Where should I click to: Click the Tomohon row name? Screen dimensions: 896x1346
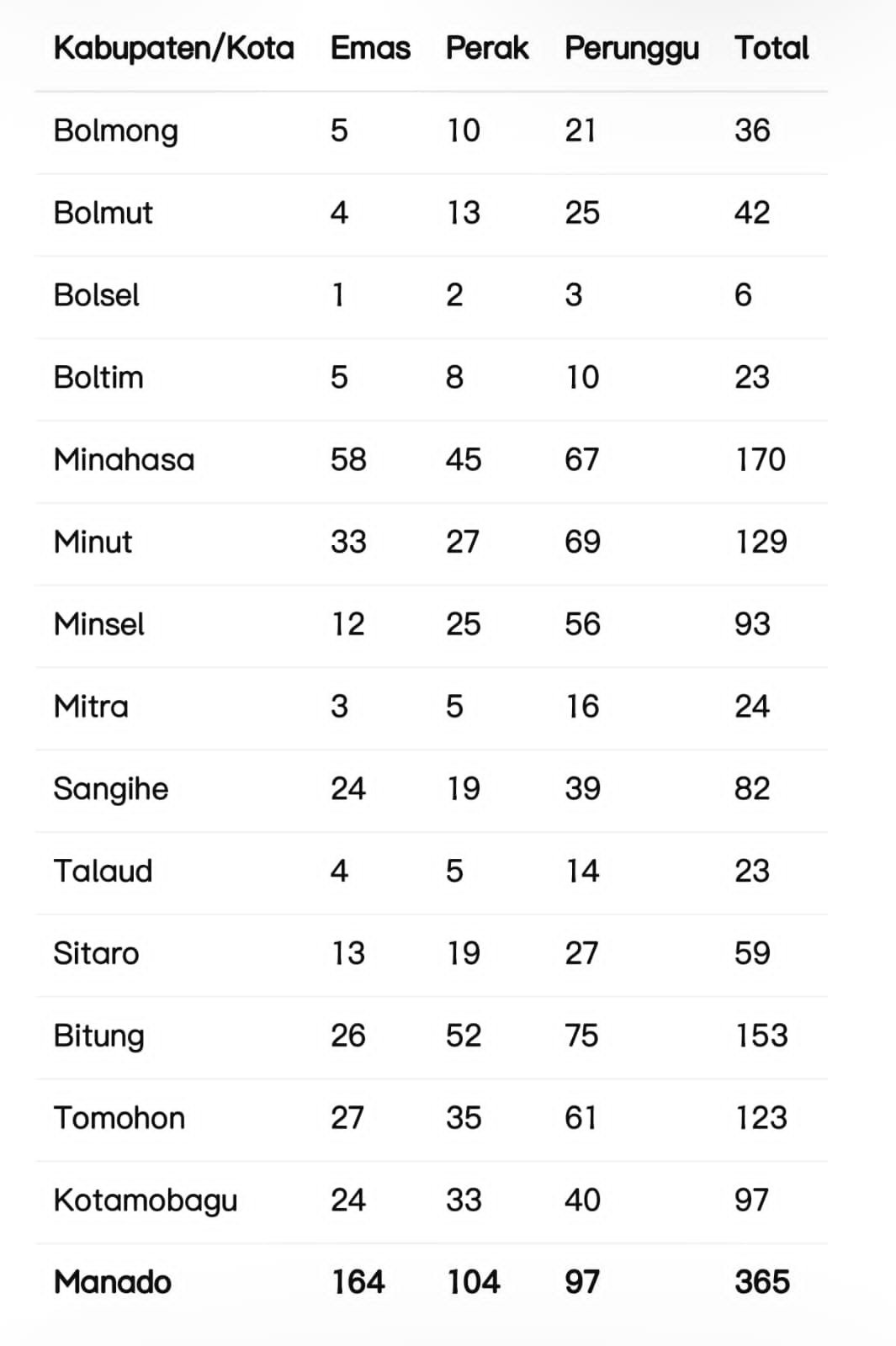click(119, 1118)
